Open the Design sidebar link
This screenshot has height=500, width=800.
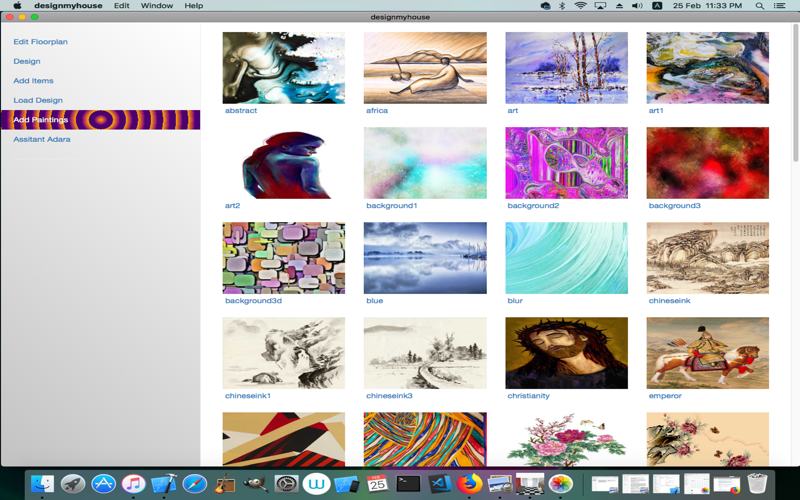27,61
